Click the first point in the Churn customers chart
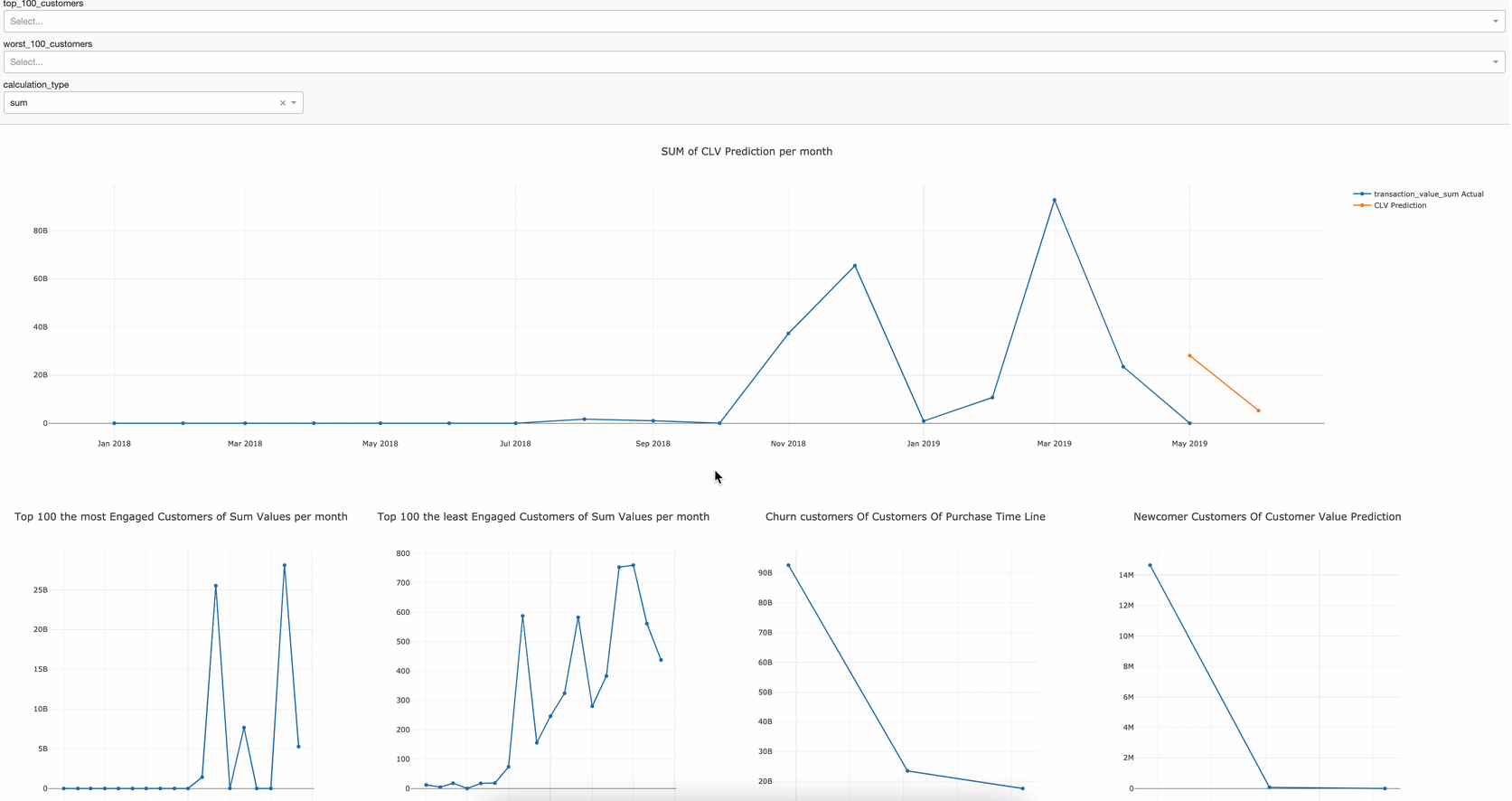Screen dimensions: 1512x801 (x=789, y=566)
